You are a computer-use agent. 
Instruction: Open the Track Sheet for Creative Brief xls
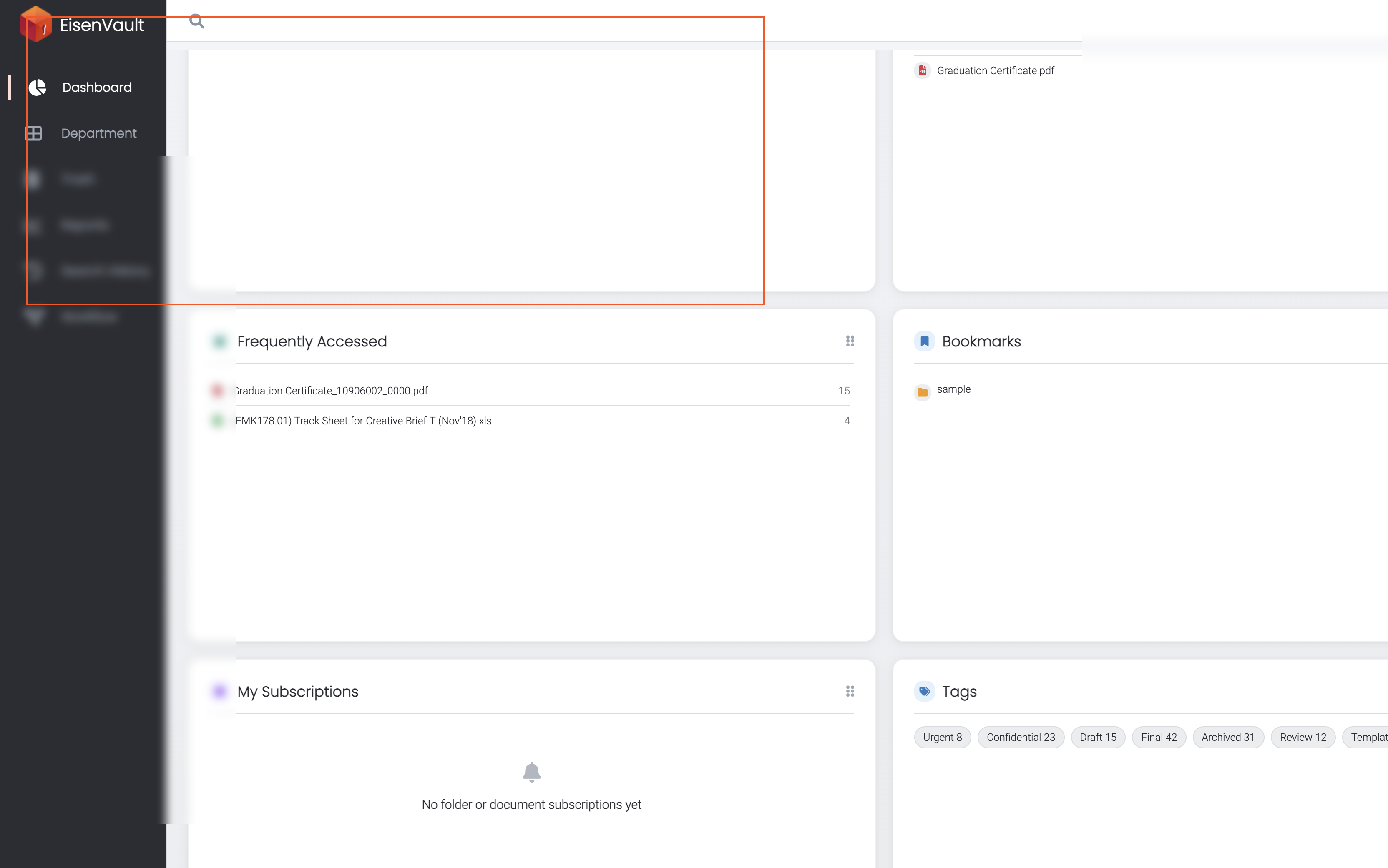coord(364,421)
